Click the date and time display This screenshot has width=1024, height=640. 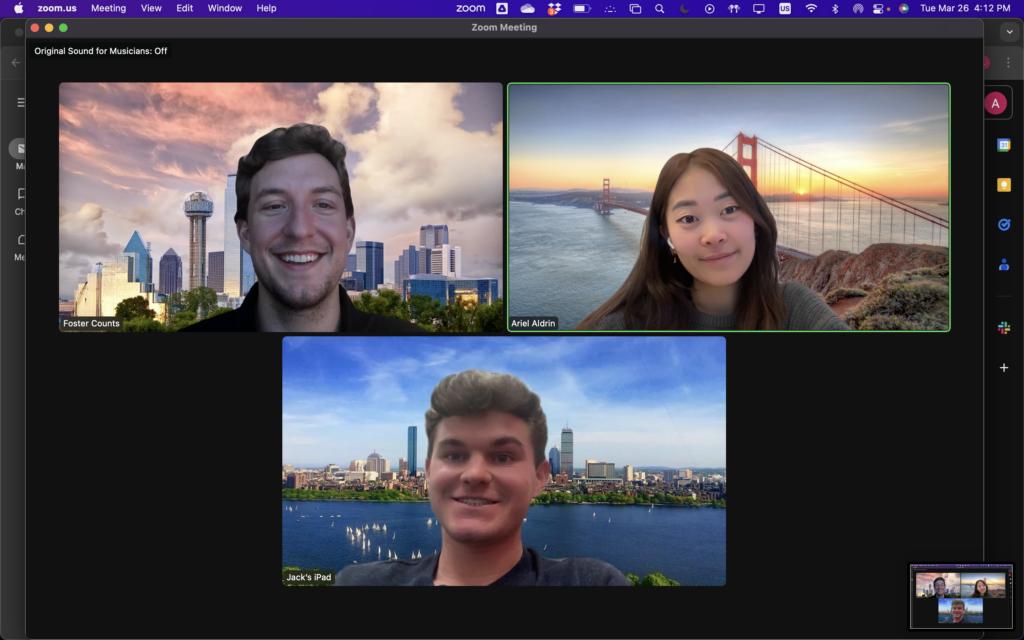coord(965,8)
